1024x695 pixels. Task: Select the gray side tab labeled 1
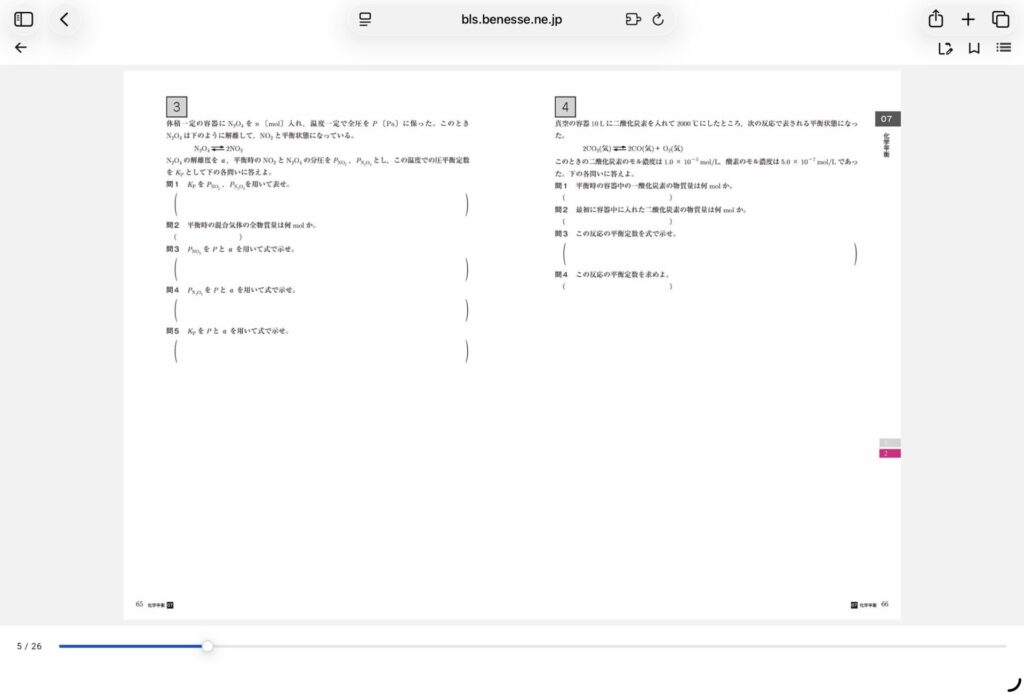pos(889,442)
